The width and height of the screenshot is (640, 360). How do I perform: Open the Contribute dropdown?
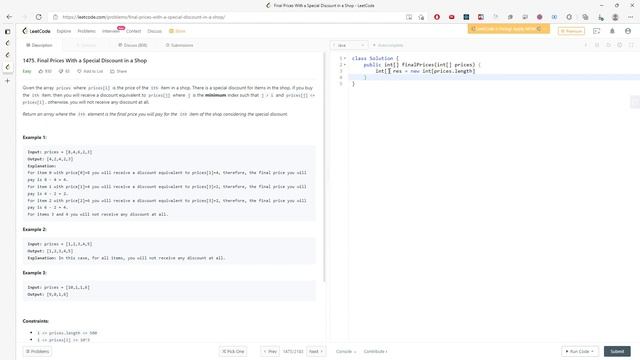click(376, 351)
